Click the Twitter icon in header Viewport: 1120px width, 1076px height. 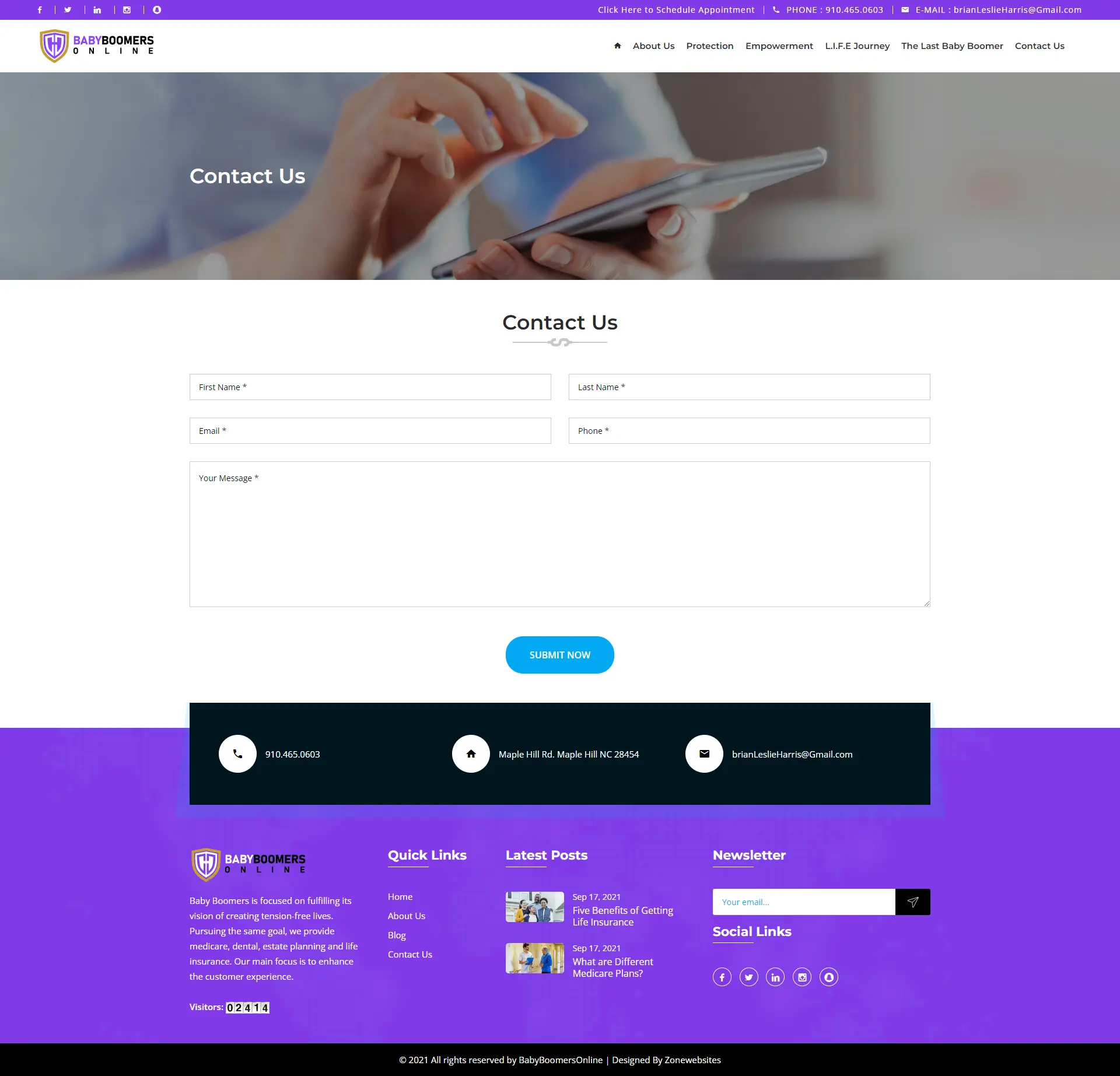tap(68, 9)
